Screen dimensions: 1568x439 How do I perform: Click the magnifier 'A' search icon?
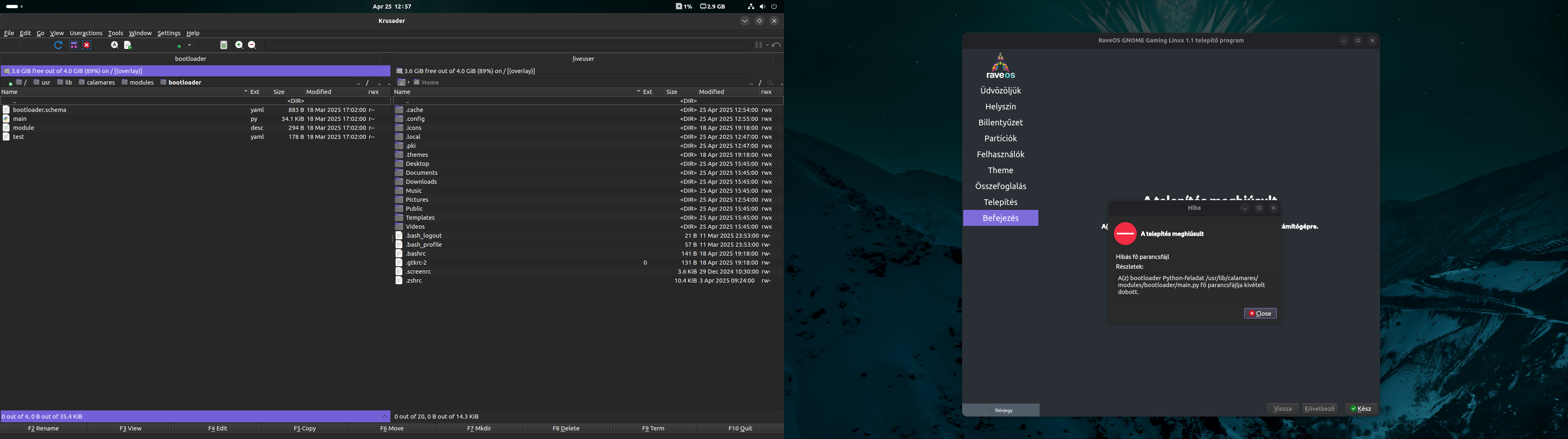pyautogui.click(x=114, y=45)
